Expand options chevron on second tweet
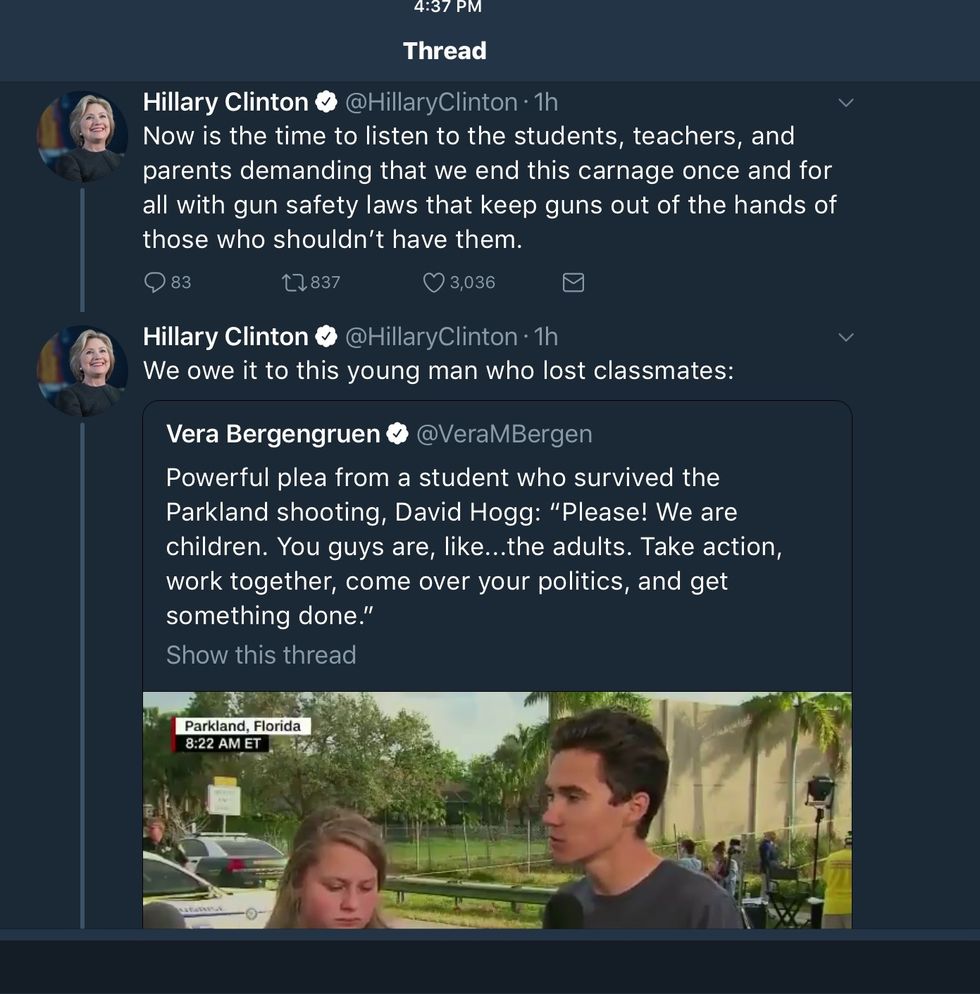Image resolution: width=980 pixels, height=994 pixels. 846,337
